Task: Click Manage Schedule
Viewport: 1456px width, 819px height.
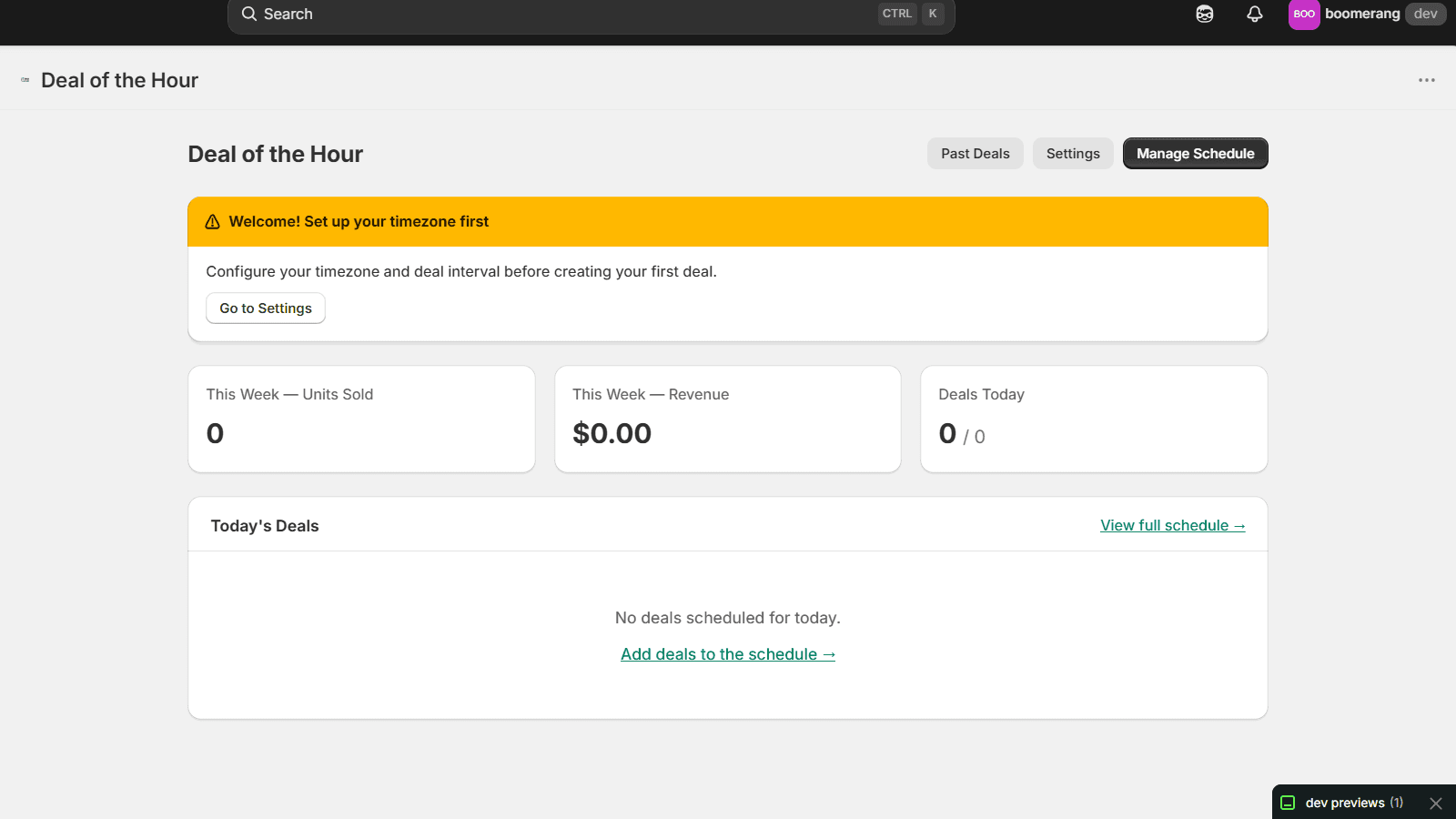Action: coord(1196,154)
